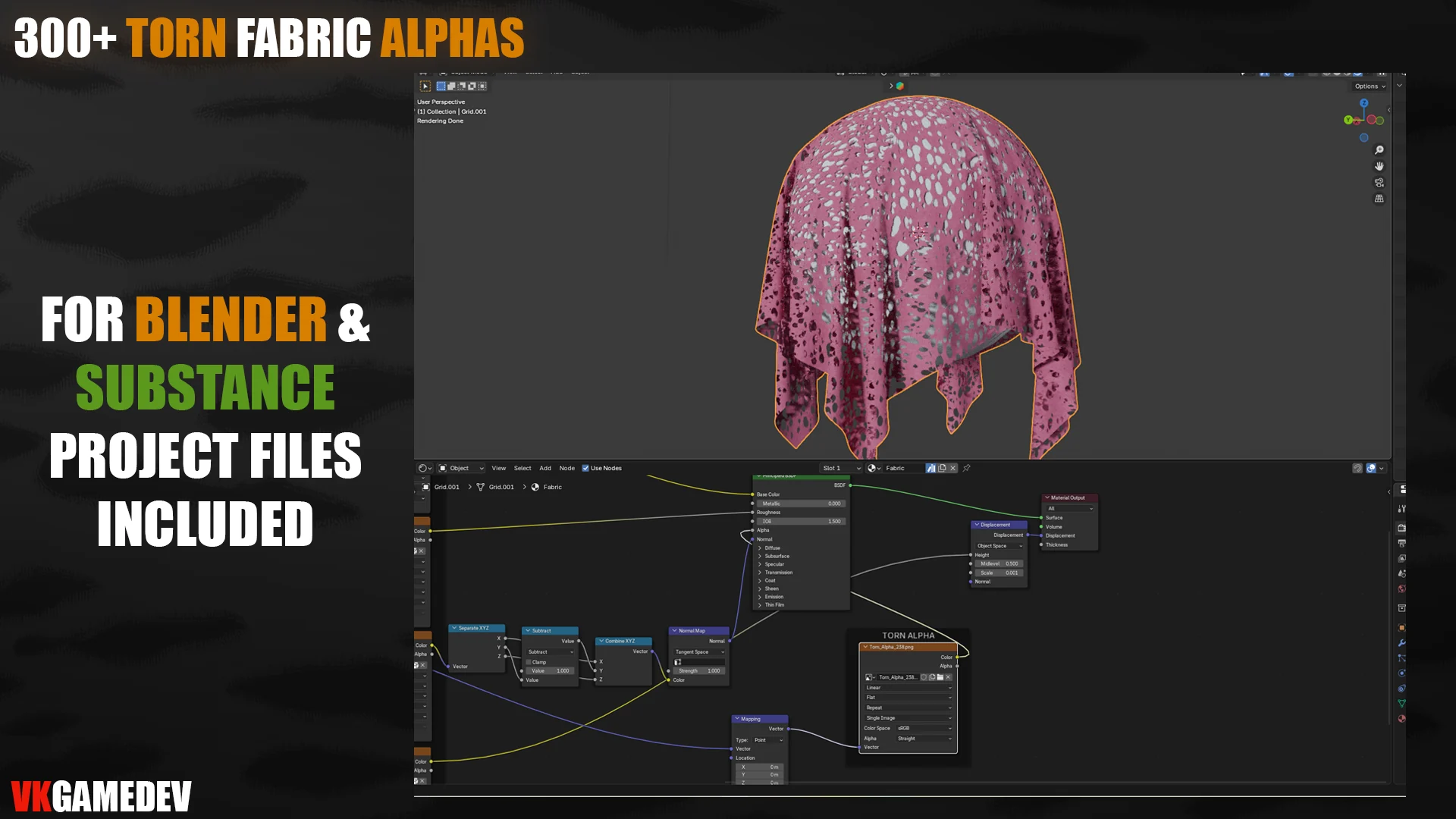Select the tweak select tool icon
1456x819 pixels.
[425, 86]
